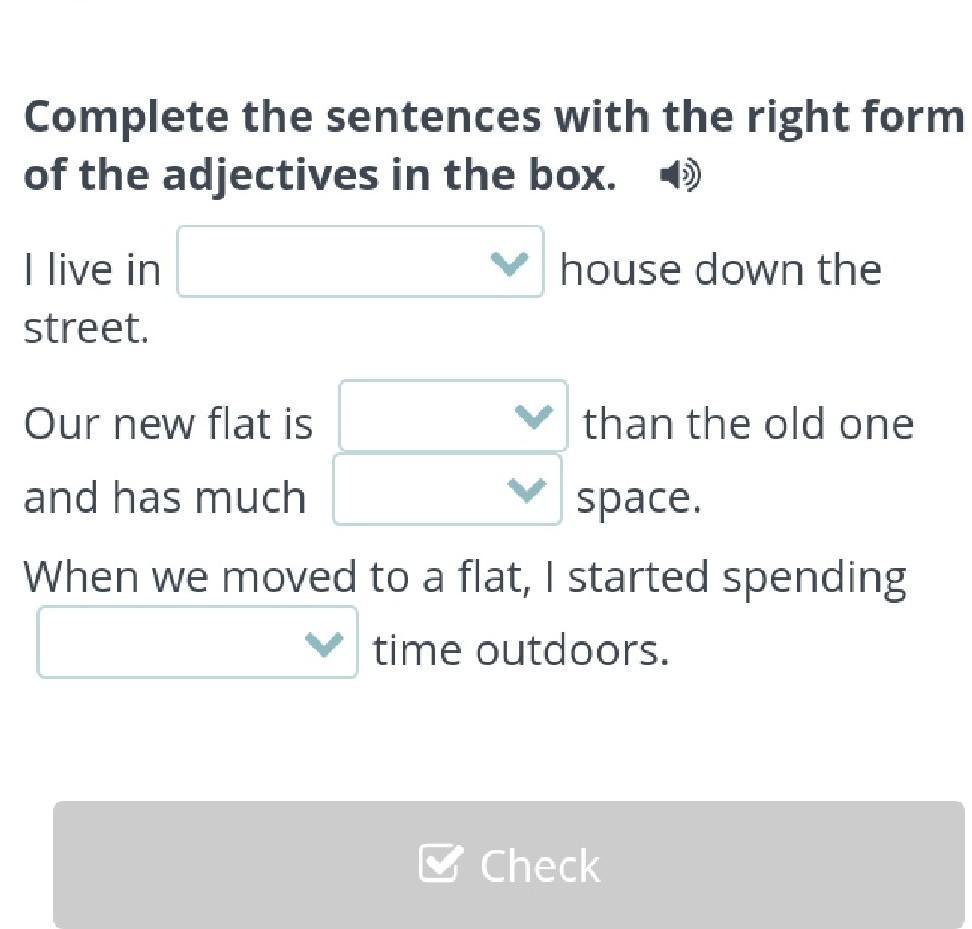Click the chevron arrow after "Our new flat is"
The width and height of the screenshot is (972, 929).
tap(532, 416)
